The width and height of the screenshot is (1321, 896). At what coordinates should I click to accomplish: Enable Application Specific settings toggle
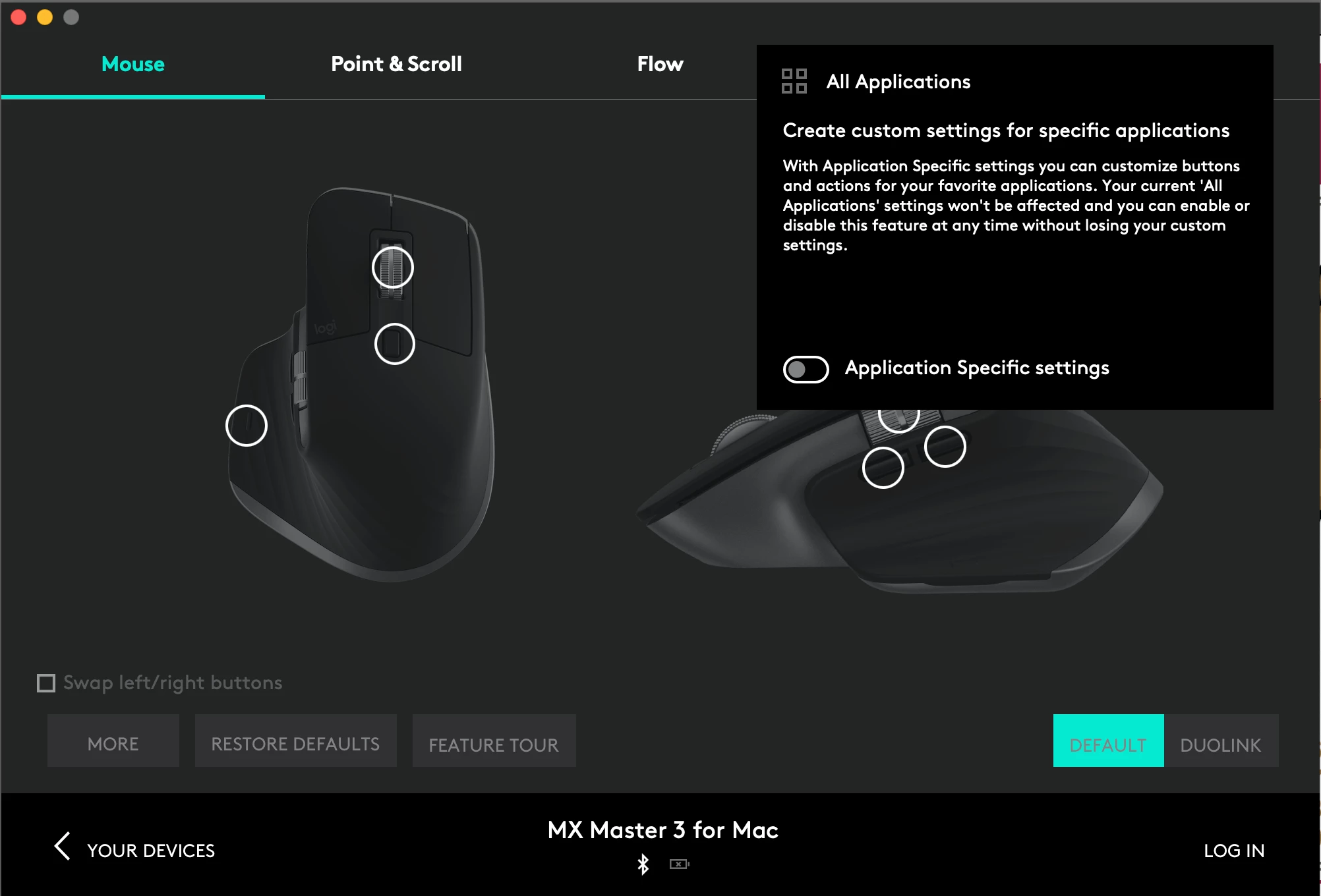click(806, 369)
